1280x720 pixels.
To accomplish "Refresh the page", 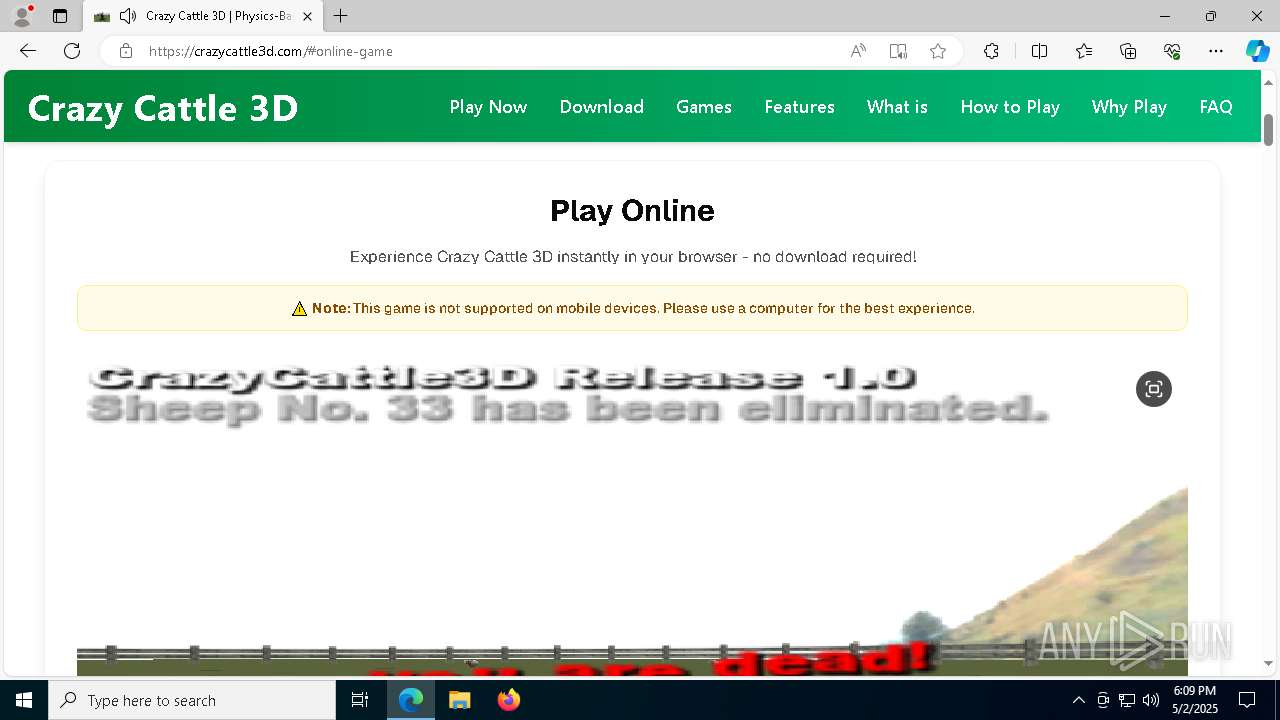I will click(72, 51).
